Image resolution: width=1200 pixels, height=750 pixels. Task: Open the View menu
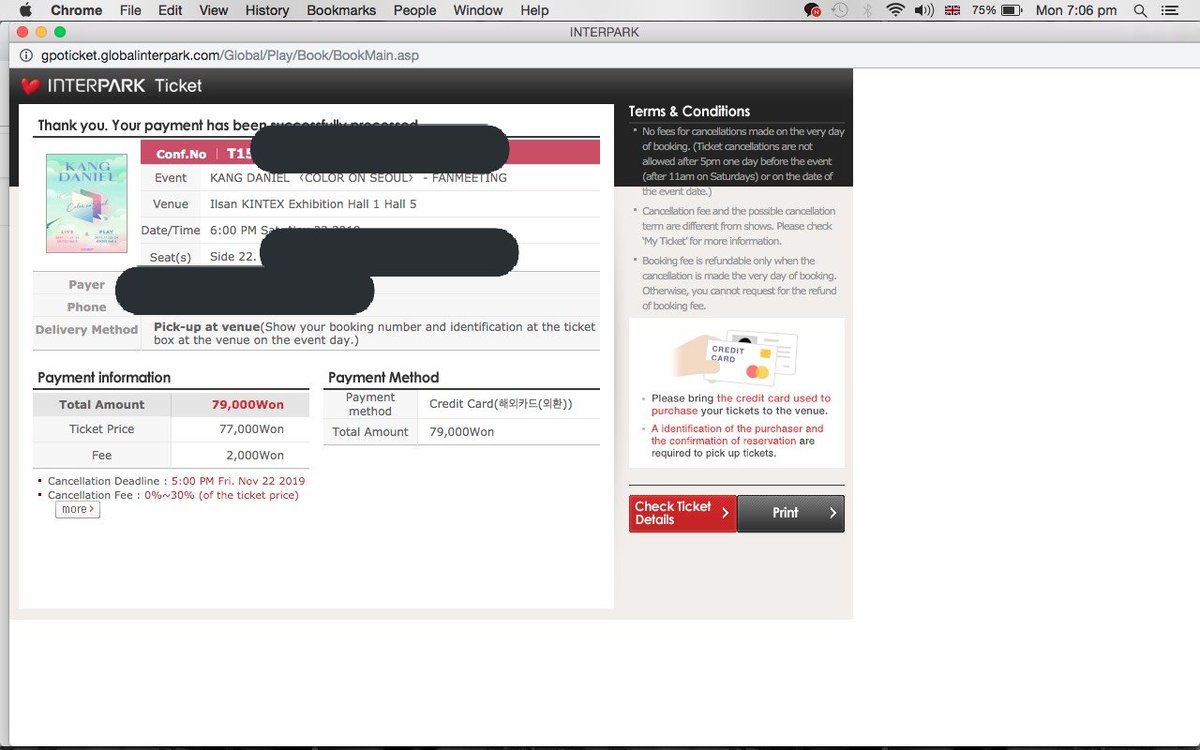tap(213, 10)
